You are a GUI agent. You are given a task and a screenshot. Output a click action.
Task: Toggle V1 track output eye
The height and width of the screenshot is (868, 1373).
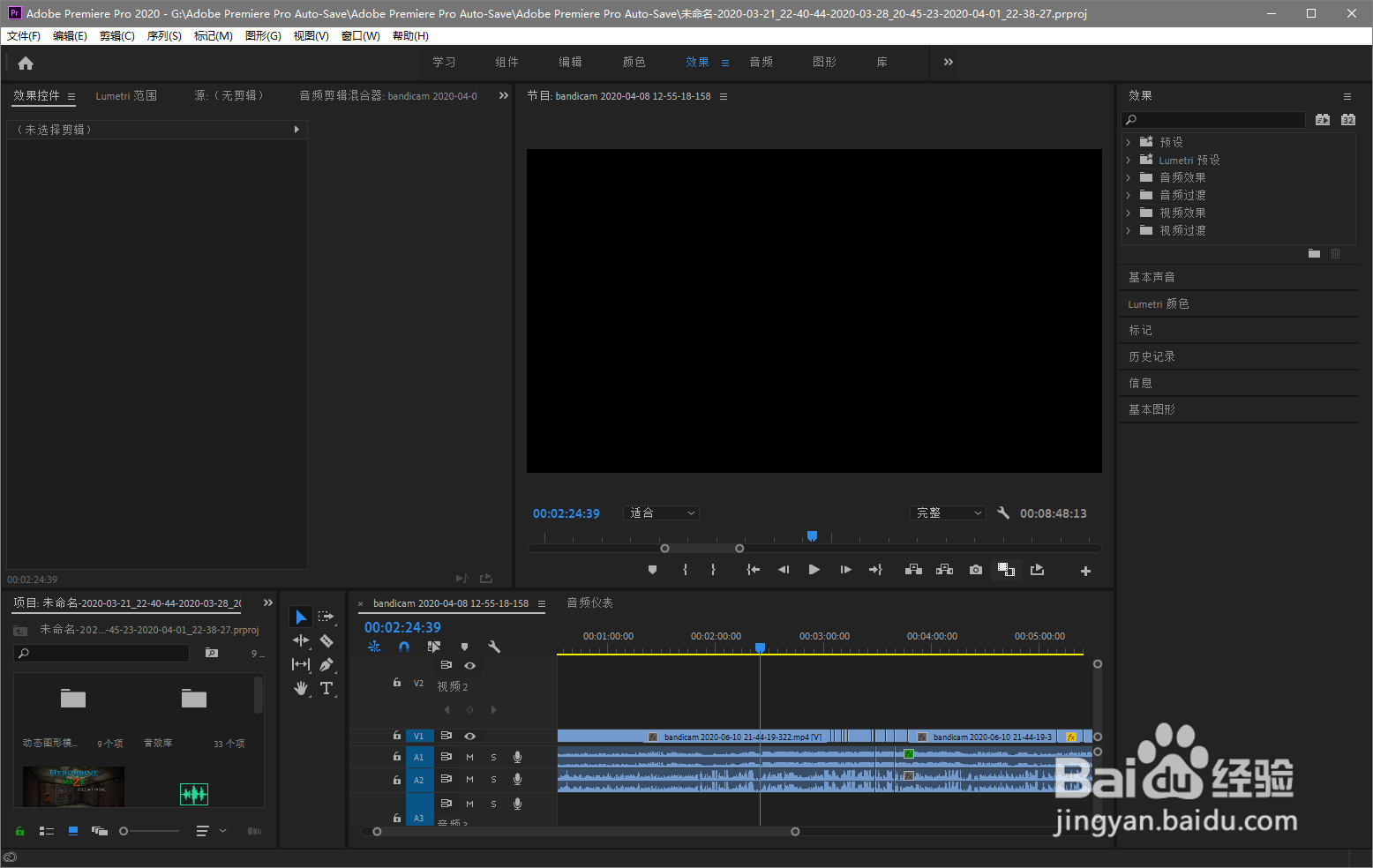[x=469, y=736]
